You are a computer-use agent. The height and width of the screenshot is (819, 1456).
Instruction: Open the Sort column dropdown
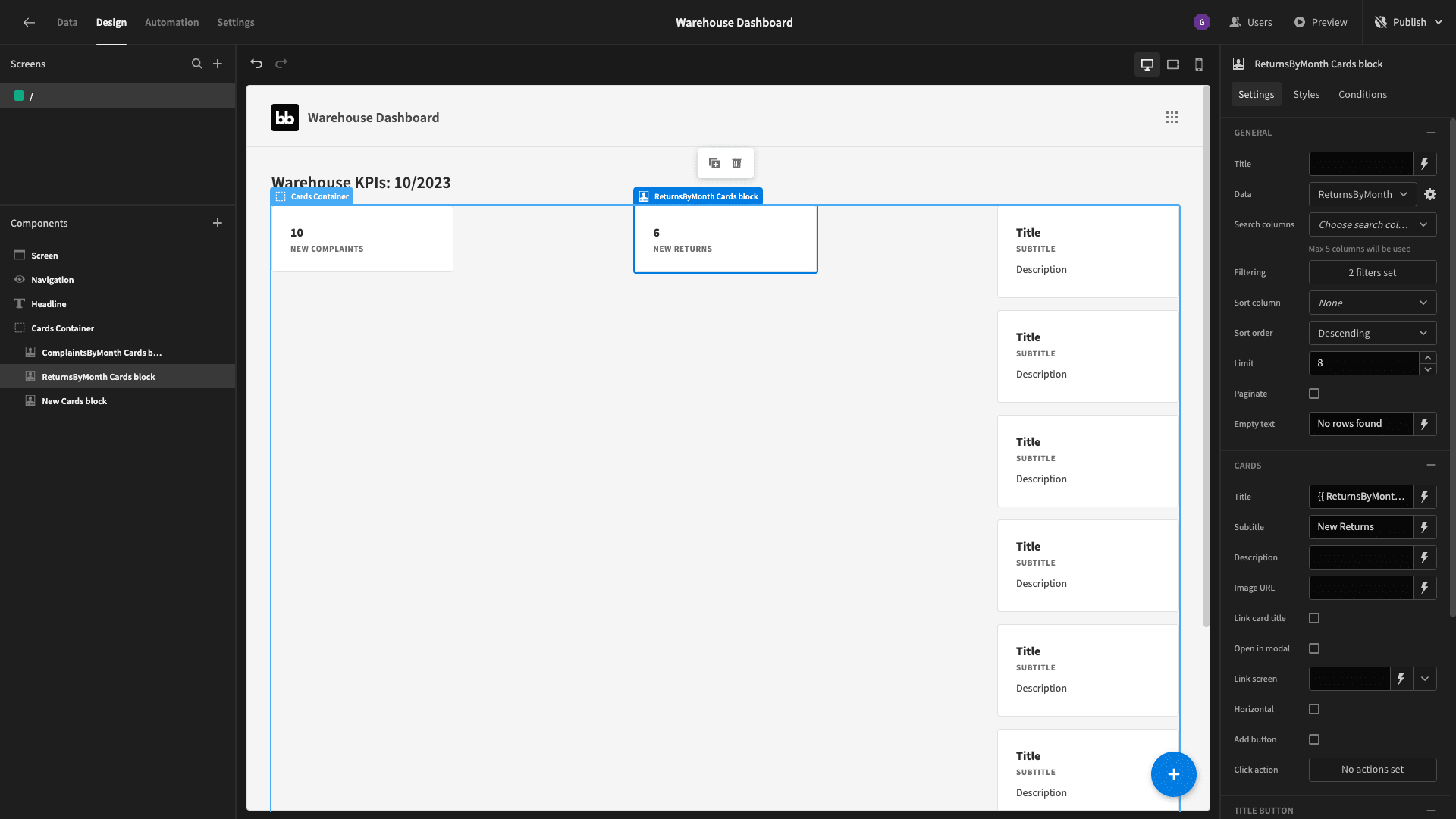pyautogui.click(x=1373, y=303)
